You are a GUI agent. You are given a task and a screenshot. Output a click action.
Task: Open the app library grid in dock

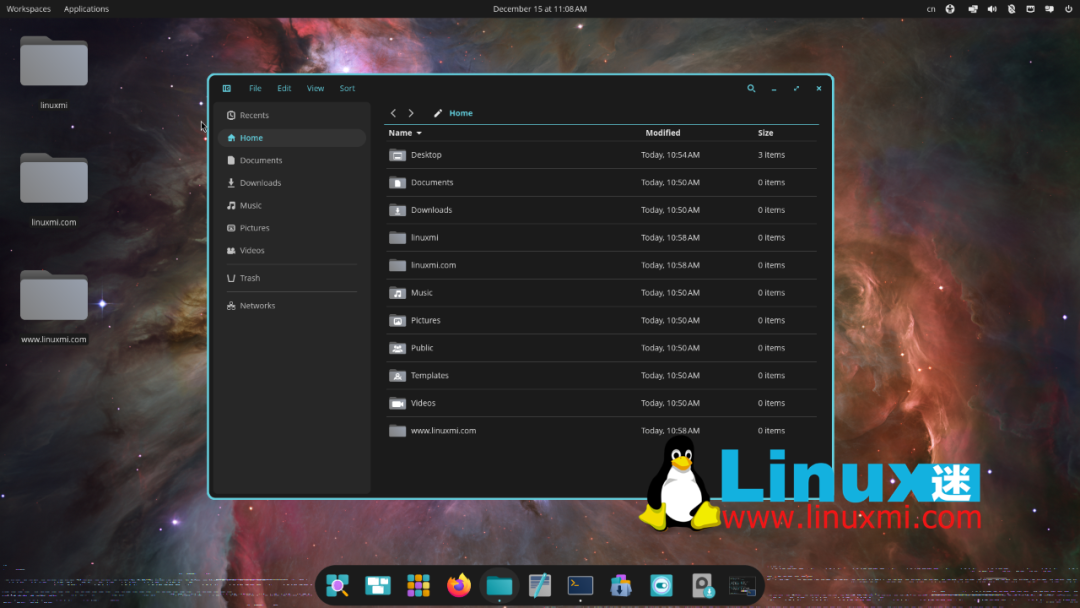pos(418,585)
